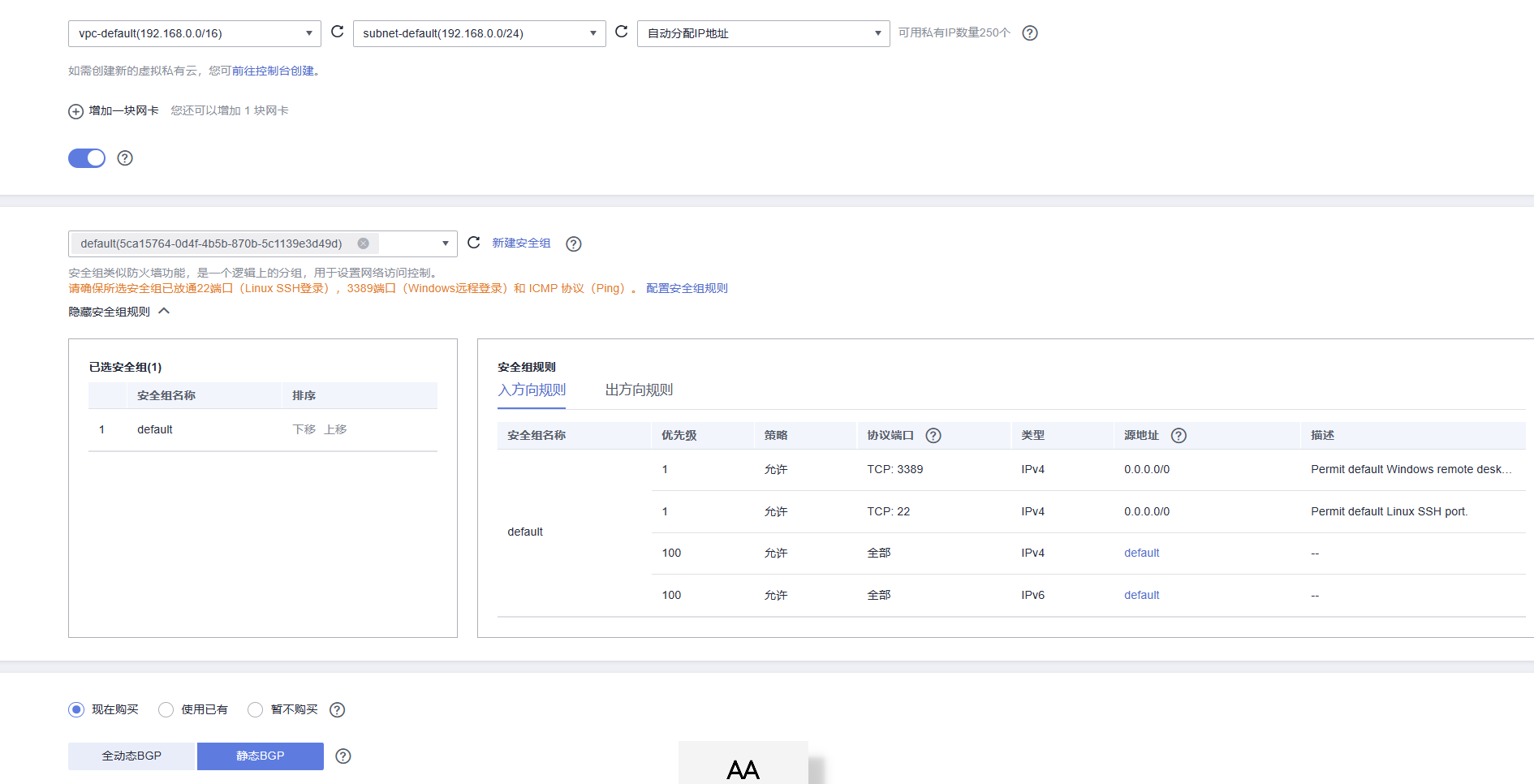Select the 现在购买 radio option
This screenshot has height=784, width=1534.
pyautogui.click(x=76, y=710)
